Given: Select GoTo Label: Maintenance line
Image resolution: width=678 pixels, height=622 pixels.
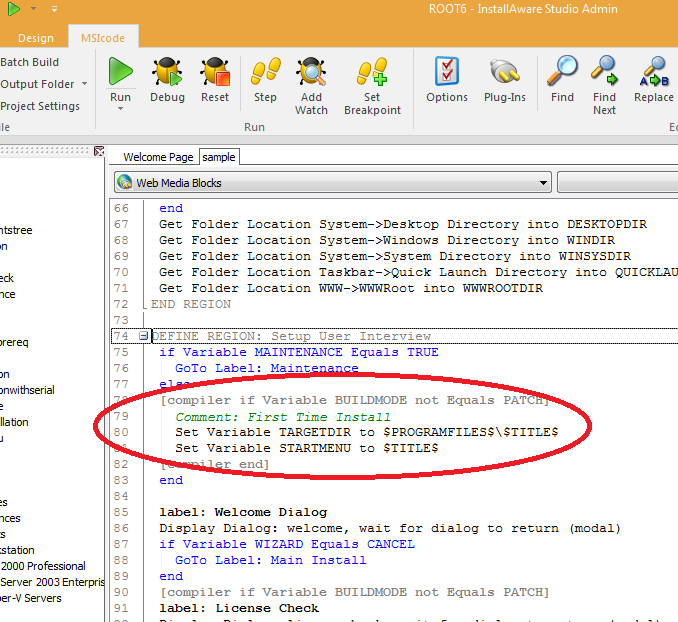Looking at the screenshot, I should [267, 368].
